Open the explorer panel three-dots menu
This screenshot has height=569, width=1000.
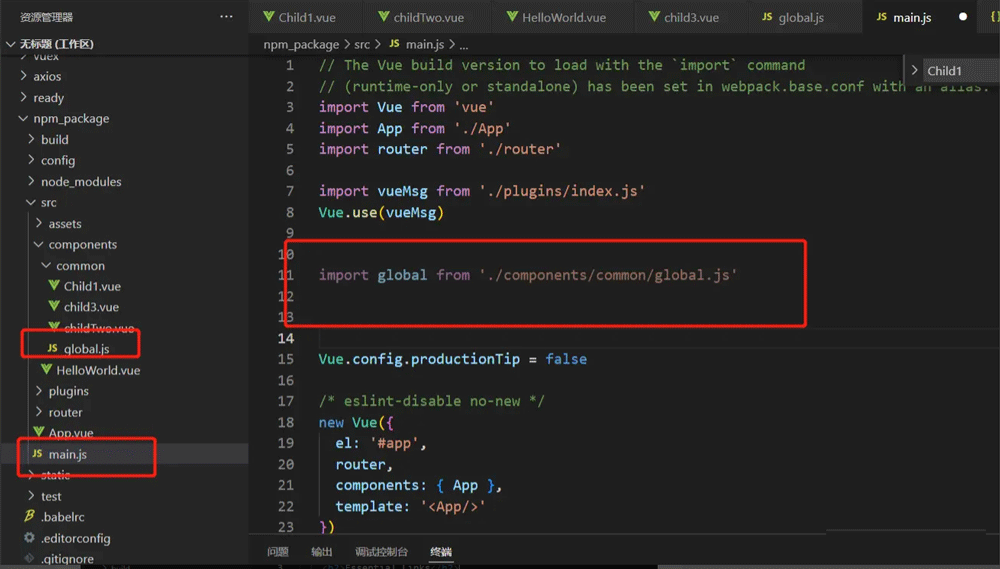(226, 17)
